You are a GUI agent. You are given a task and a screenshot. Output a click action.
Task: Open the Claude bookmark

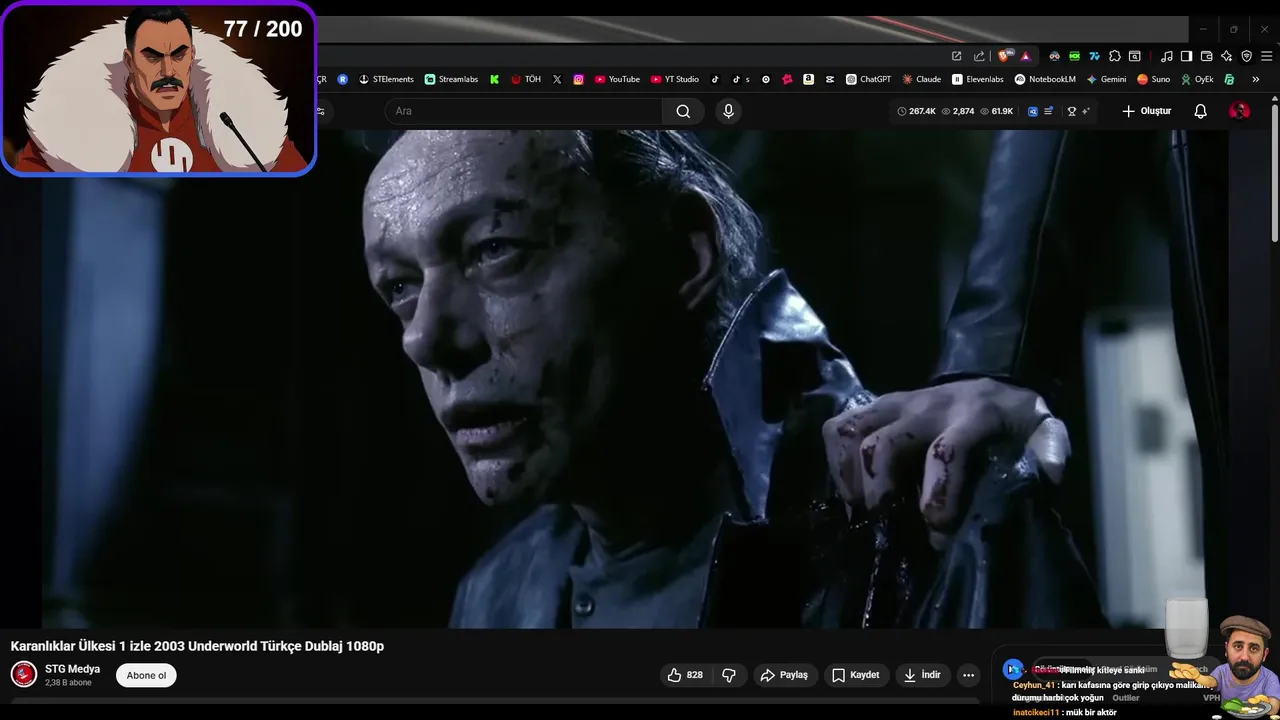click(x=922, y=79)
